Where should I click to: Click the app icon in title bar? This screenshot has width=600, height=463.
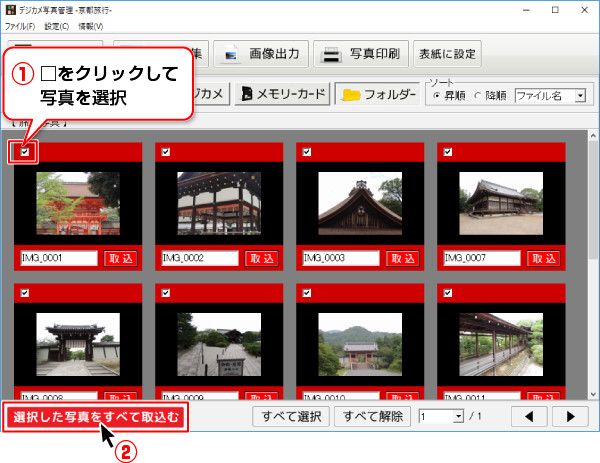pos(11,10)
